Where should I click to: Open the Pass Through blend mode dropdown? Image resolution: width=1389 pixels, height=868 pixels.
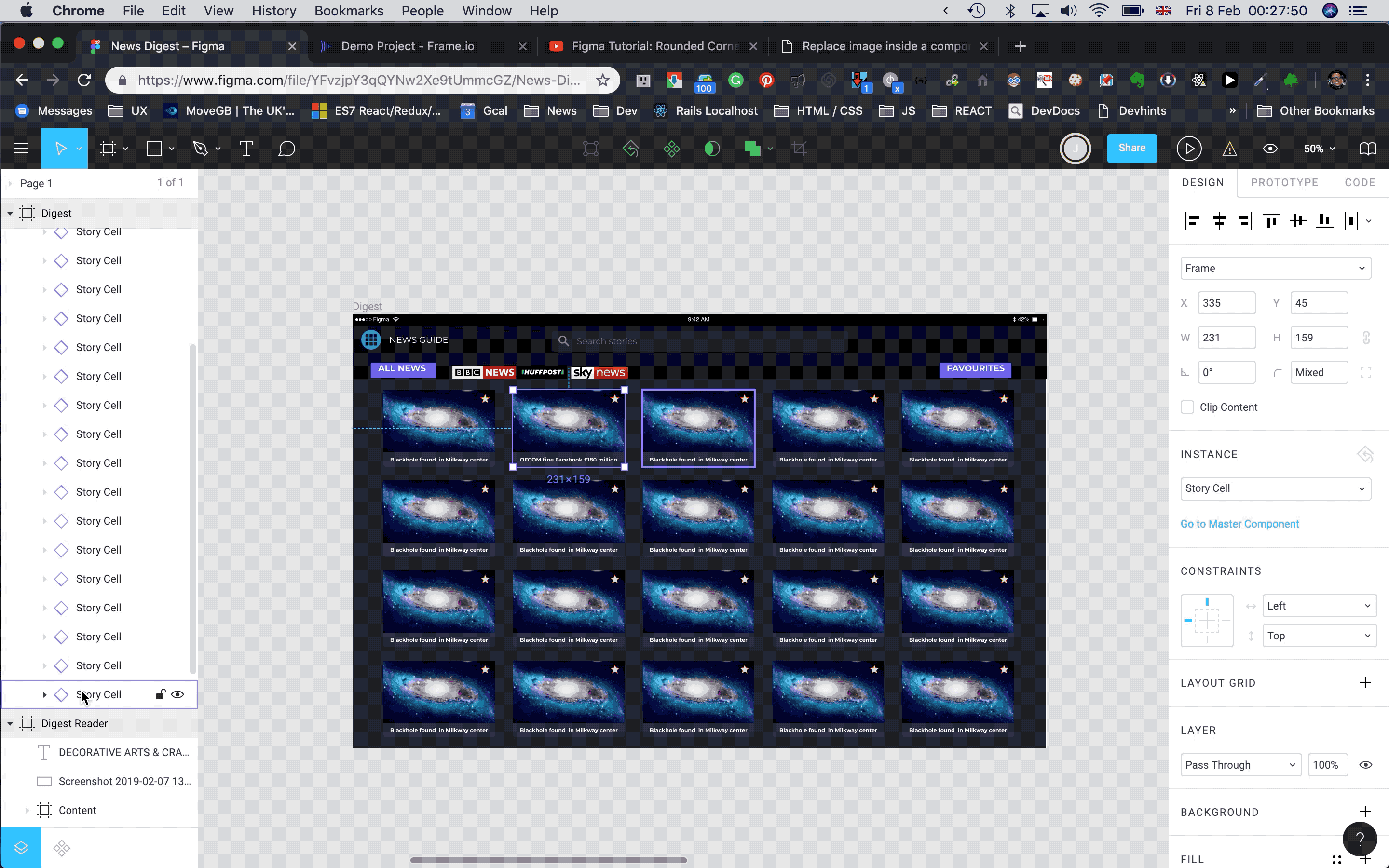pos(1240,765)
